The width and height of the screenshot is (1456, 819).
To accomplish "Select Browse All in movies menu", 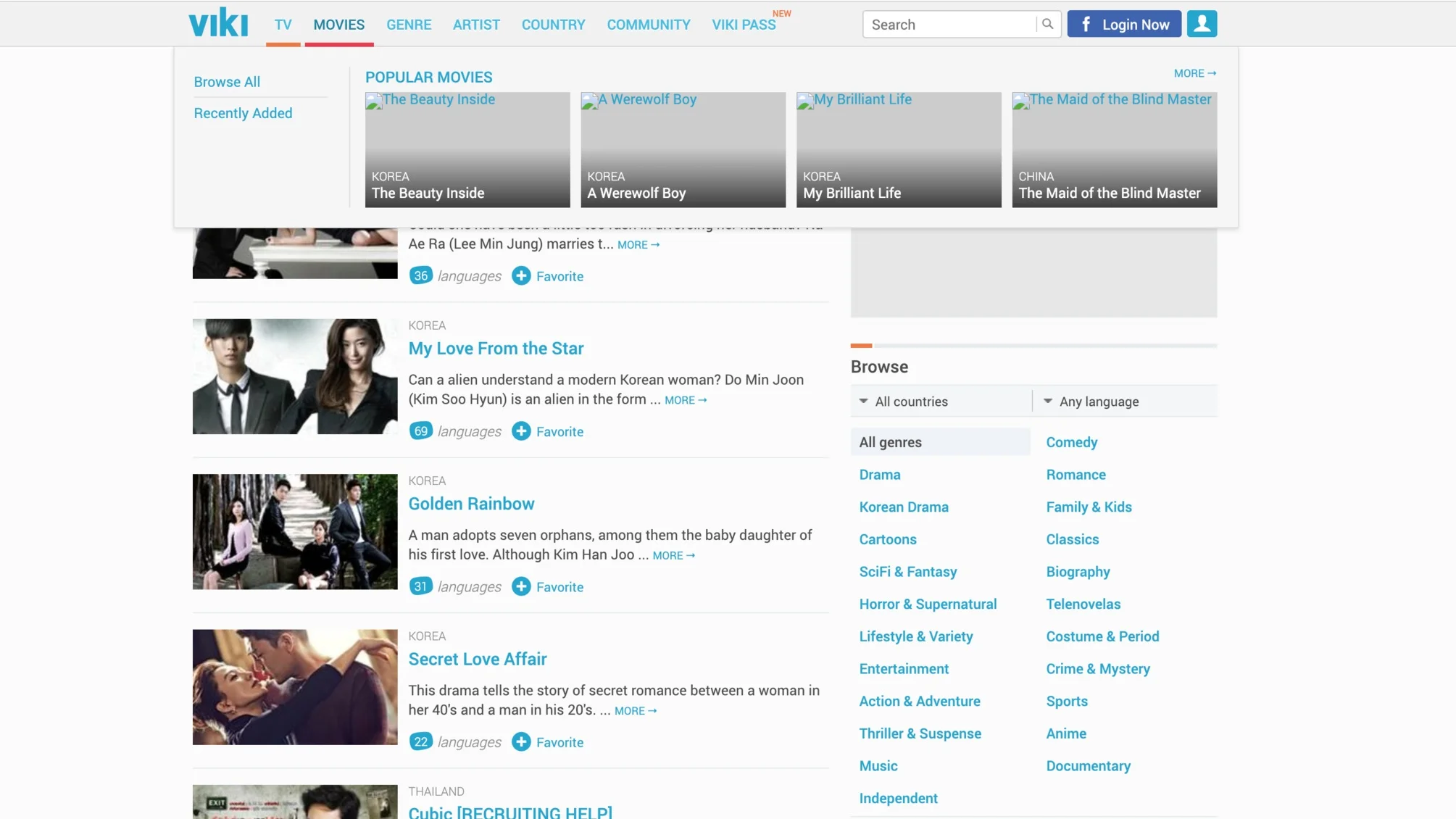I will click(x=227, y=82).
